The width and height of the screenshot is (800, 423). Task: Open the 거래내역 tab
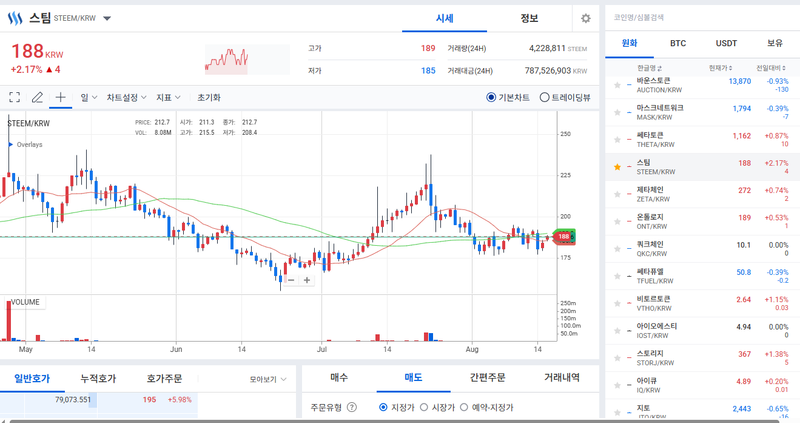562,378
